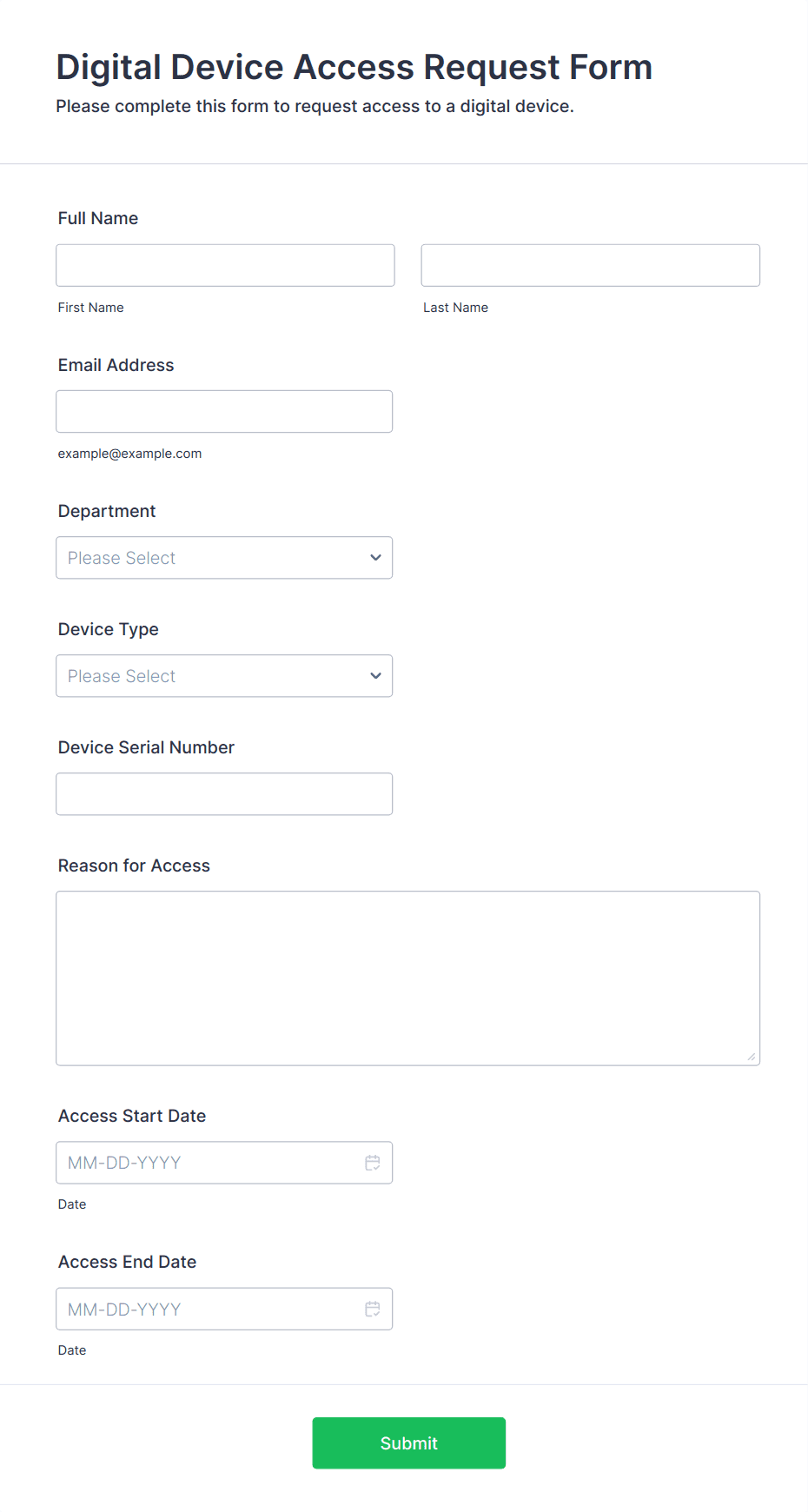The width and height of the screenshot is (808, 1512).
Task: Click the 'Device Serial Number' field label
Action: [146, 747]
